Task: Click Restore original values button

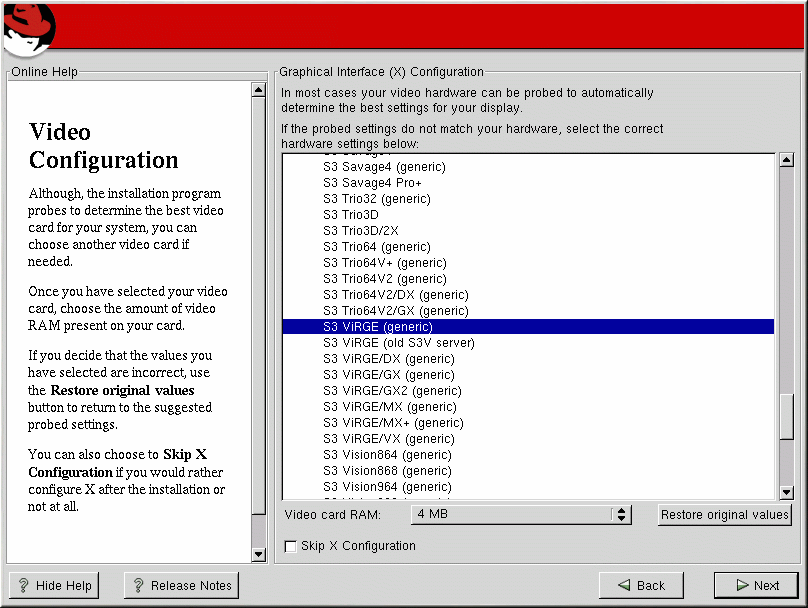Action: [x=725, y=515]
